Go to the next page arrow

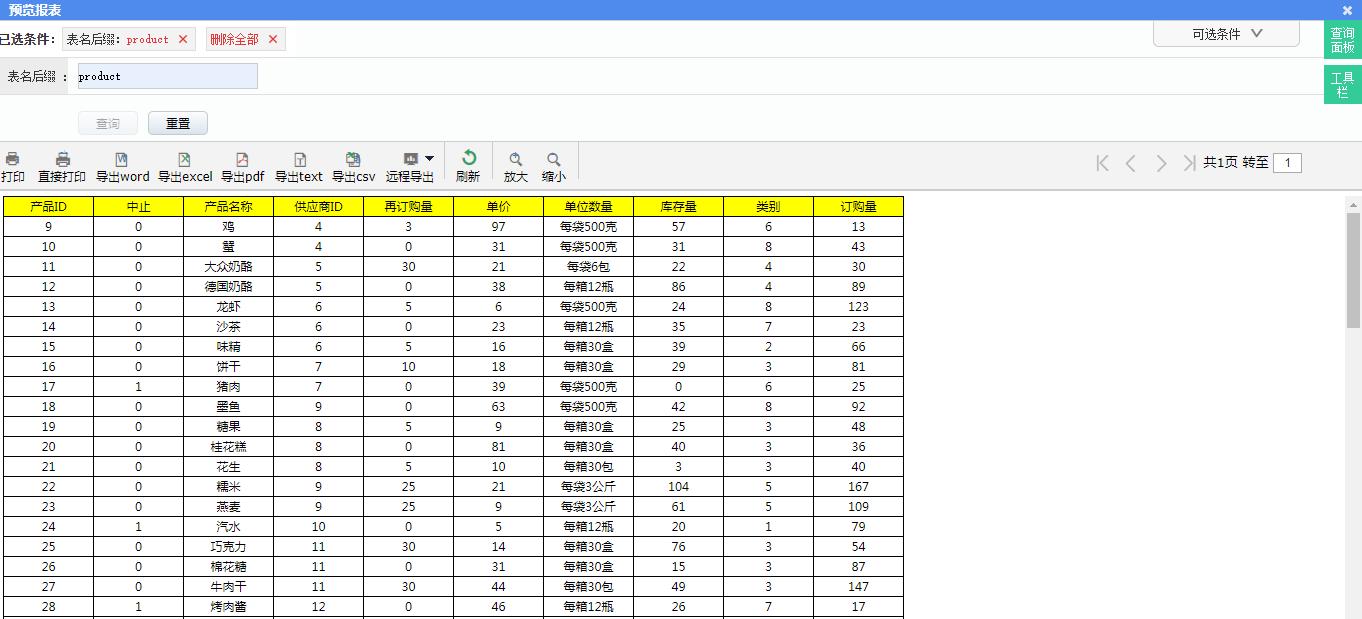tap(1160, 163)
